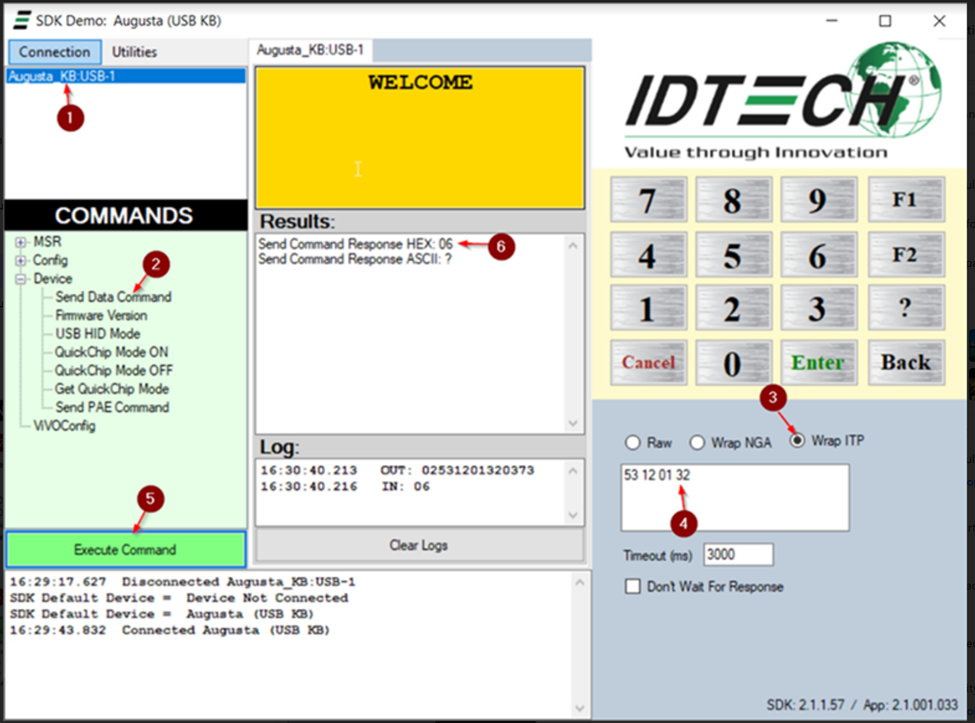975x723 pixels.
Task: Click keypad digit 1
Action: [649, 308]
